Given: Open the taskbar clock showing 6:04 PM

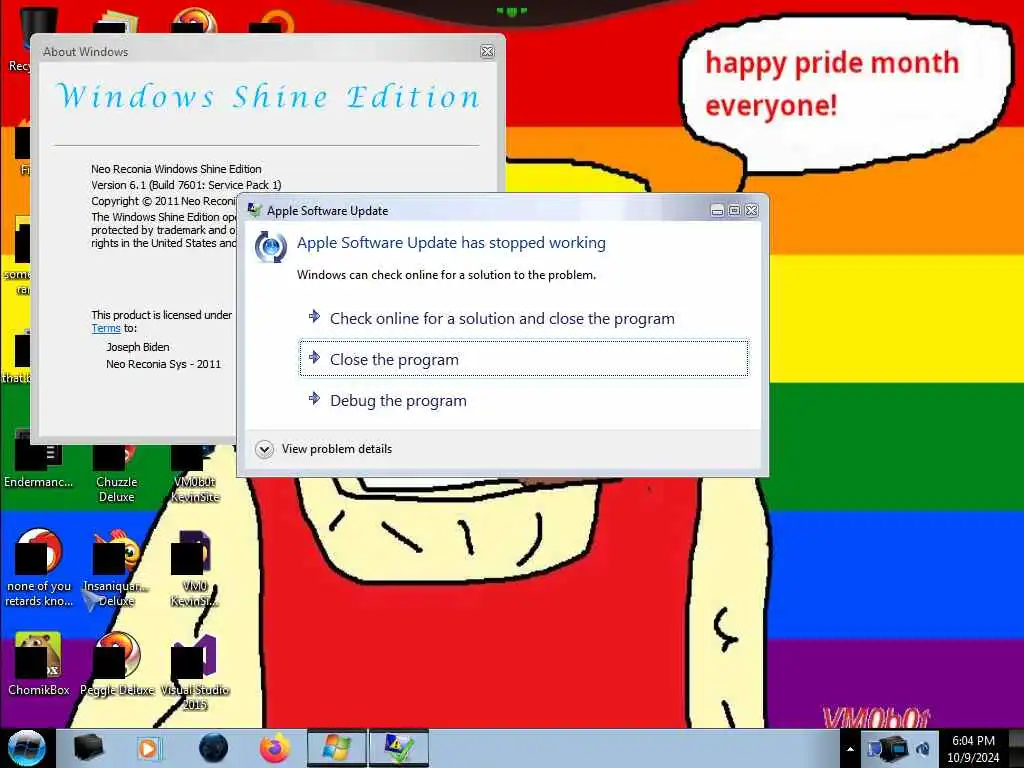Looking at the screenshot, I should (x=973, y=748).
